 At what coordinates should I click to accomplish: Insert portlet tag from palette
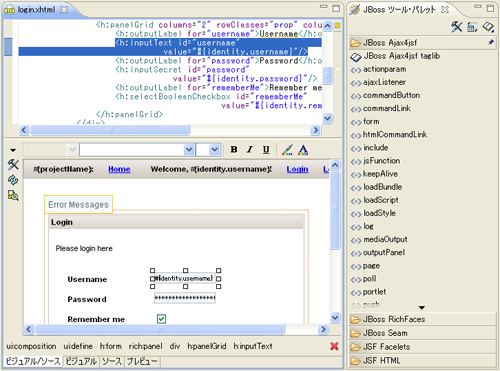tap(368, 292)
